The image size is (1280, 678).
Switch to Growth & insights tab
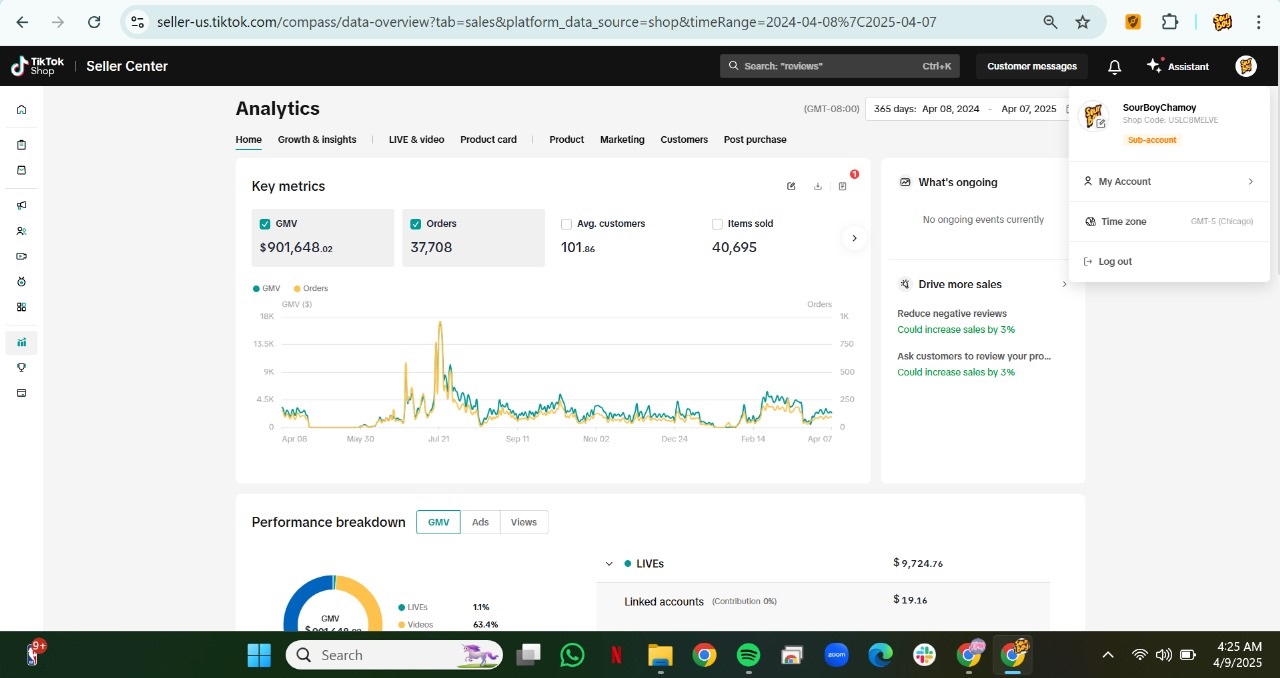(317, 140)
